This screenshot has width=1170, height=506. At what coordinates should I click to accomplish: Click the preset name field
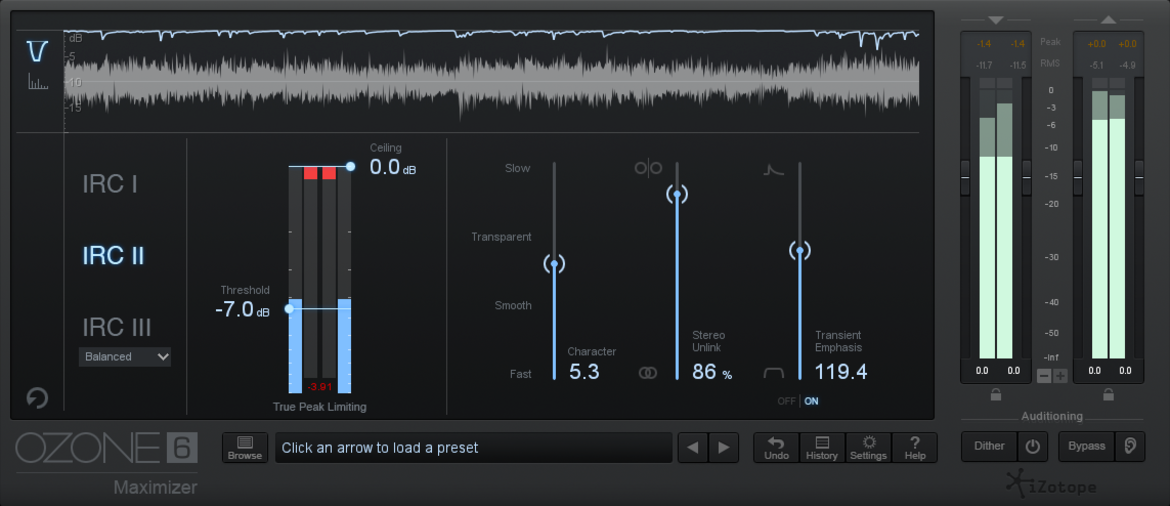(473, 448)
